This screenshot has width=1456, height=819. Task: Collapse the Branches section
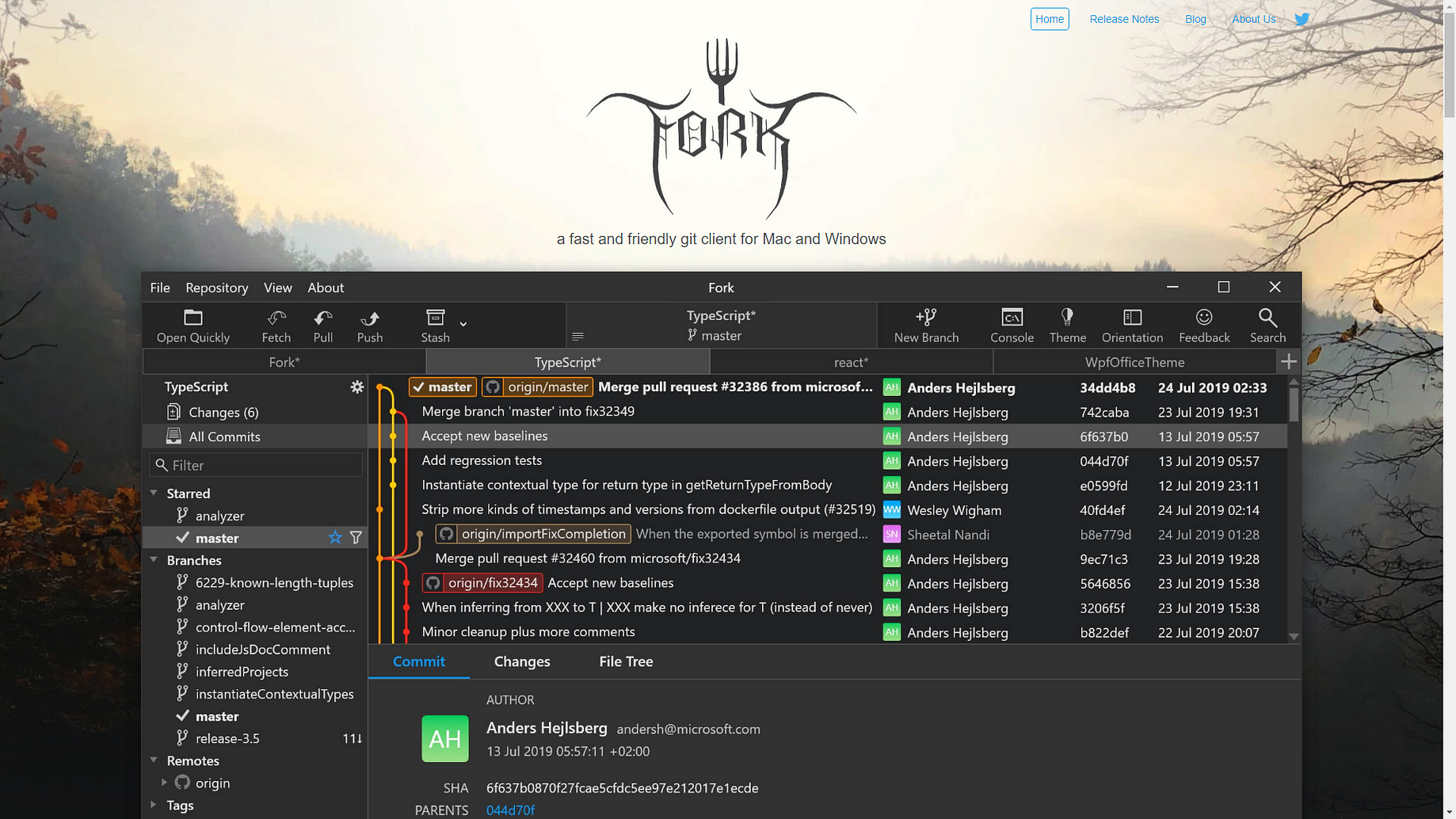(x=154, y=559)
